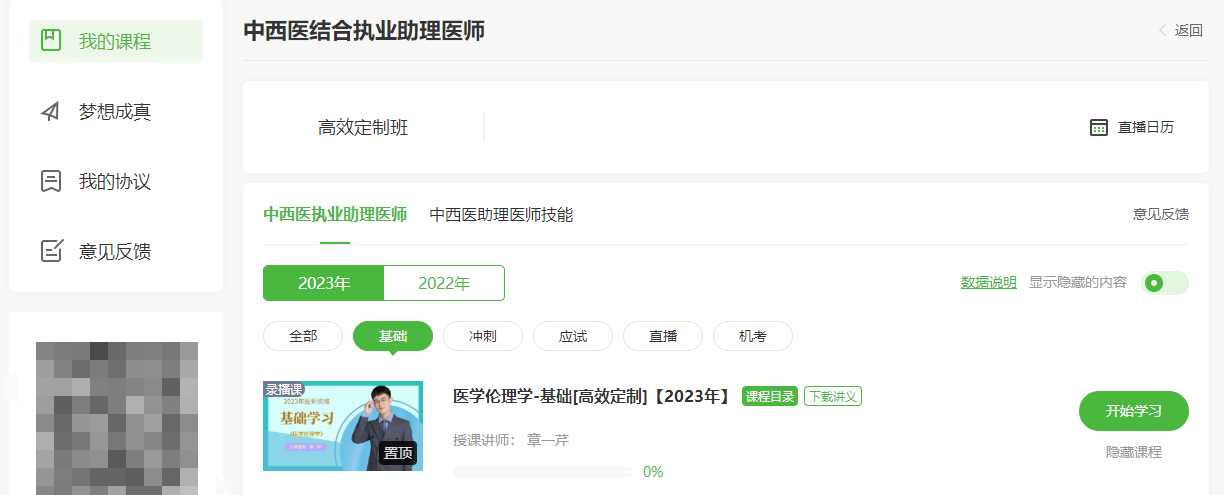Screen dimensions: 1224x495
Task: Toggle the show hidden content switch
Action: click(x=1165, y=283)
